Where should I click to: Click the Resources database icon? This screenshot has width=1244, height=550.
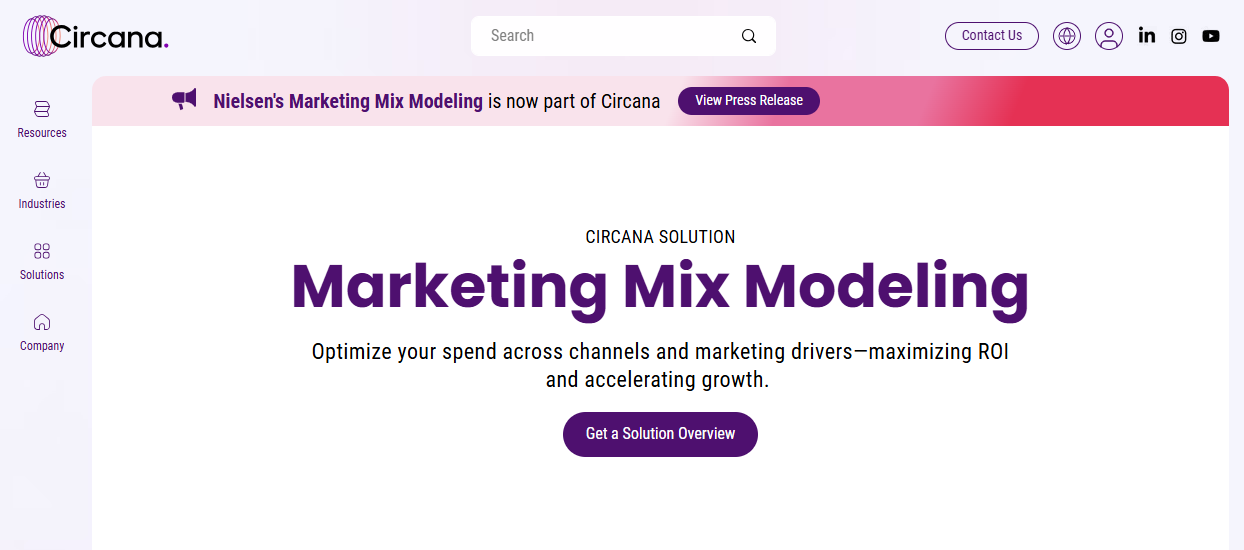(x=42, y=109)
